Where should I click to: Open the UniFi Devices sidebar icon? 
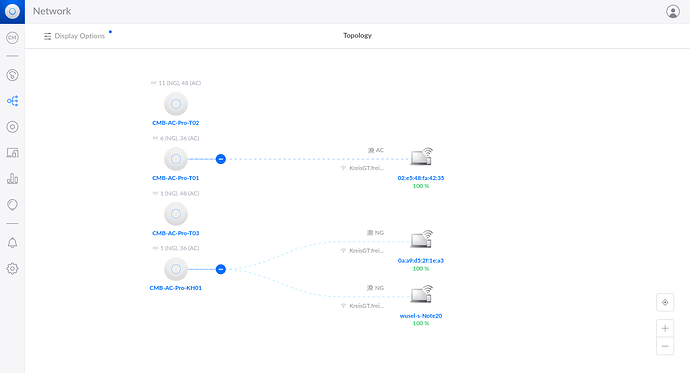12,127
